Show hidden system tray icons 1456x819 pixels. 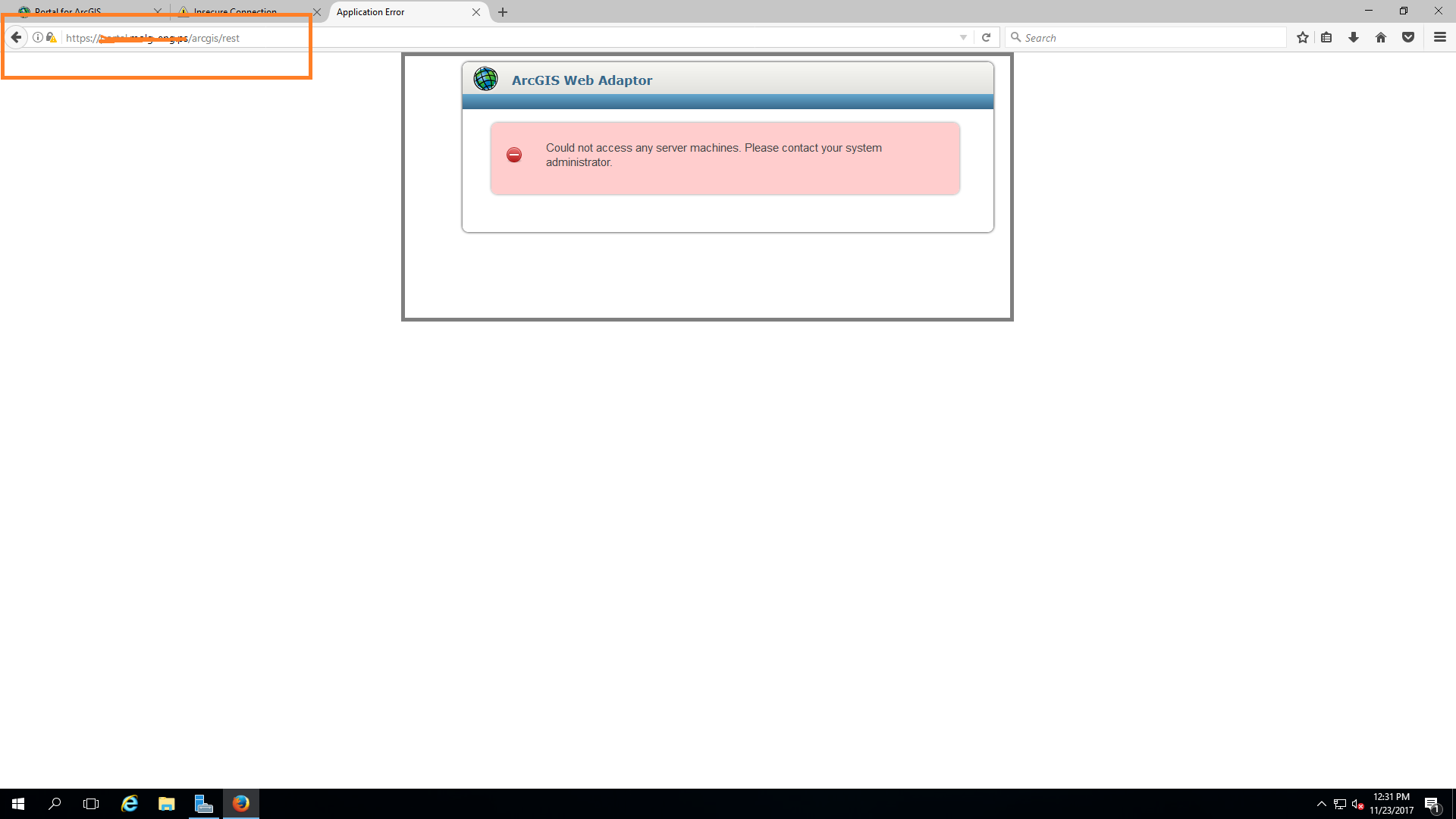pyautogui.click(x=1321, y=804)
